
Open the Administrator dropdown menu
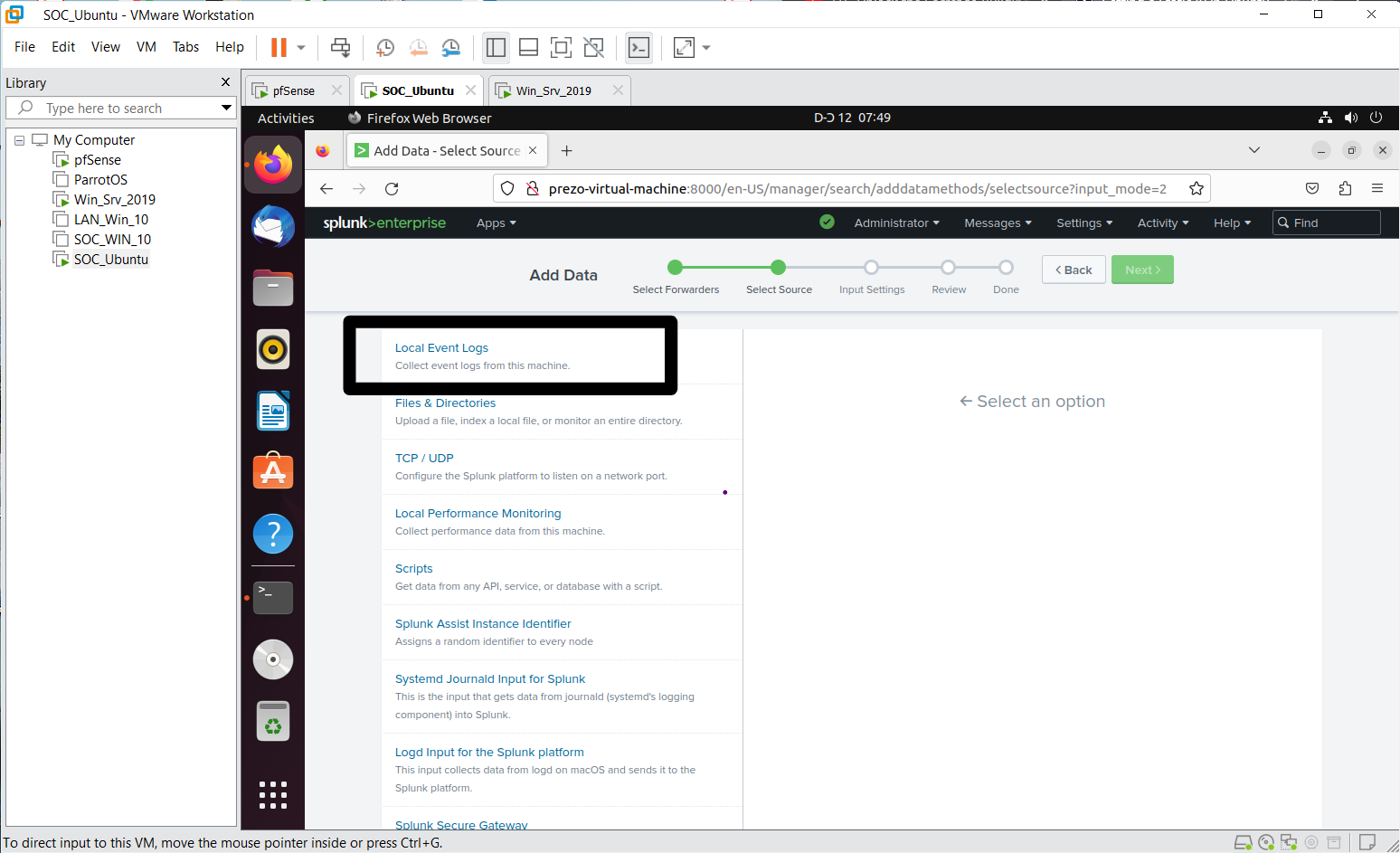coord(896,223)
